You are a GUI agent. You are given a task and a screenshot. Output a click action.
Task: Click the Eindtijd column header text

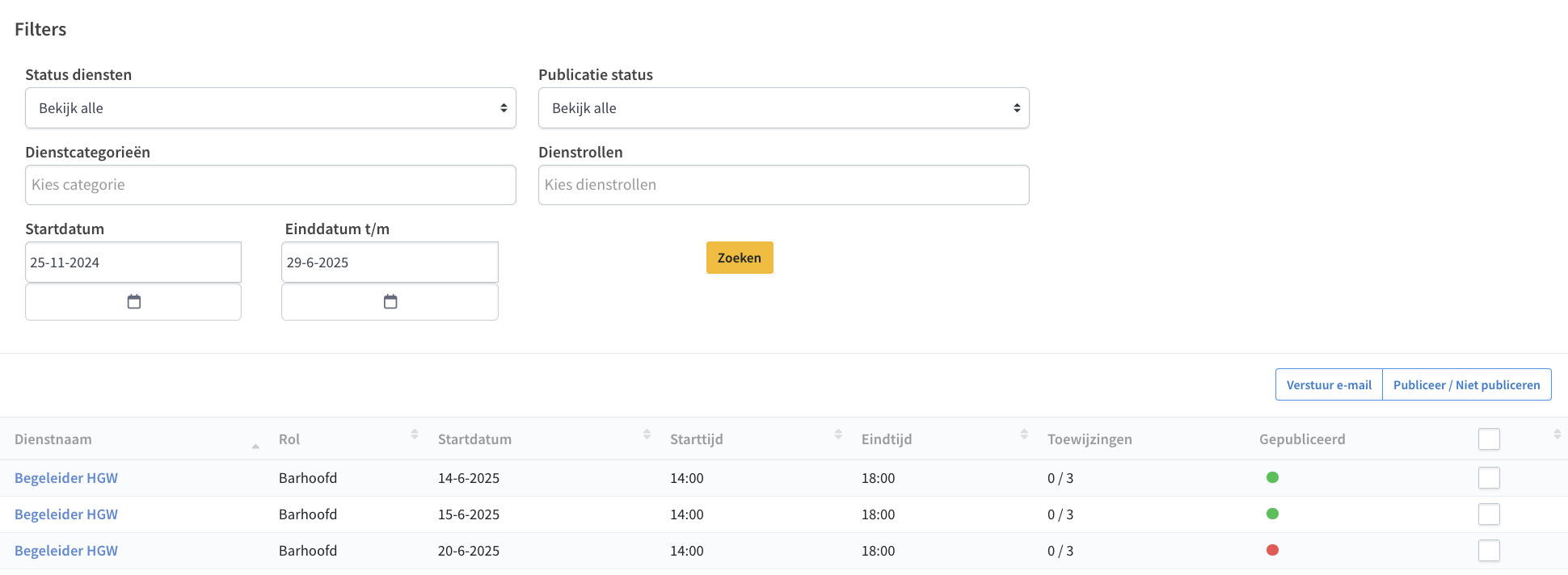coord(887,439)
